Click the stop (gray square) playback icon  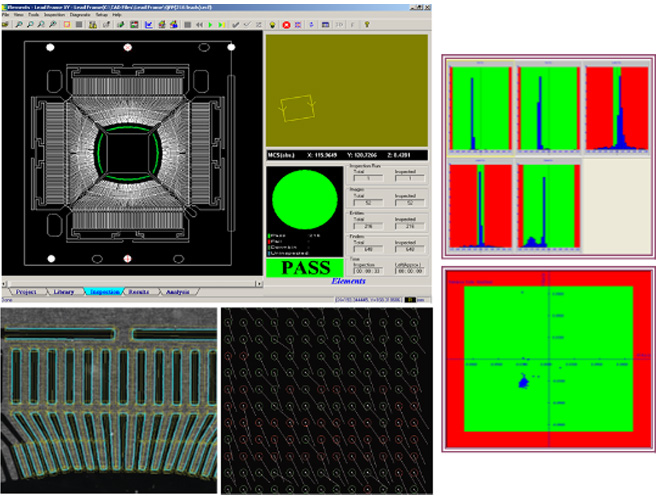point(188,25)
